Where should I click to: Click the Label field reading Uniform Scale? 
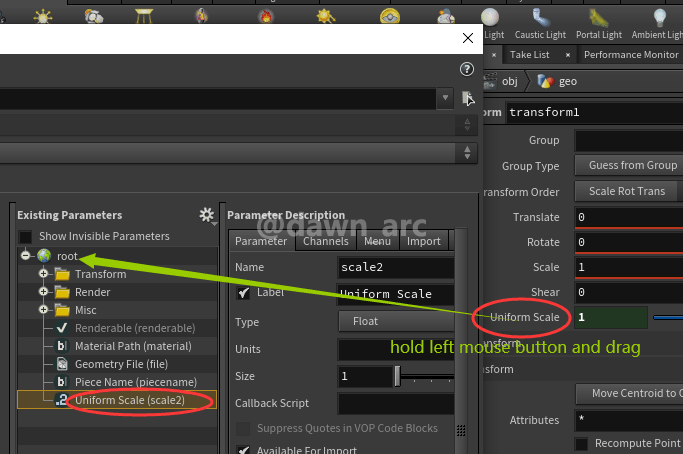396,294
